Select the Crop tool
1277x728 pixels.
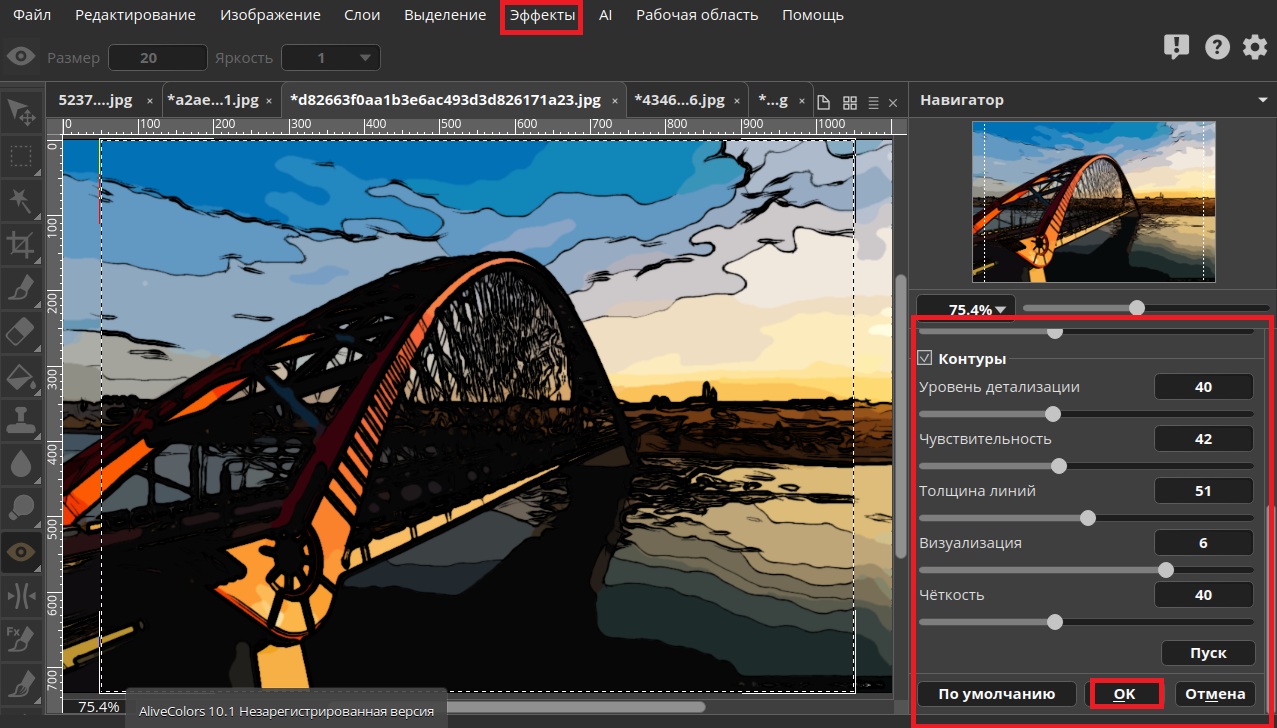(x=21, y=243)
